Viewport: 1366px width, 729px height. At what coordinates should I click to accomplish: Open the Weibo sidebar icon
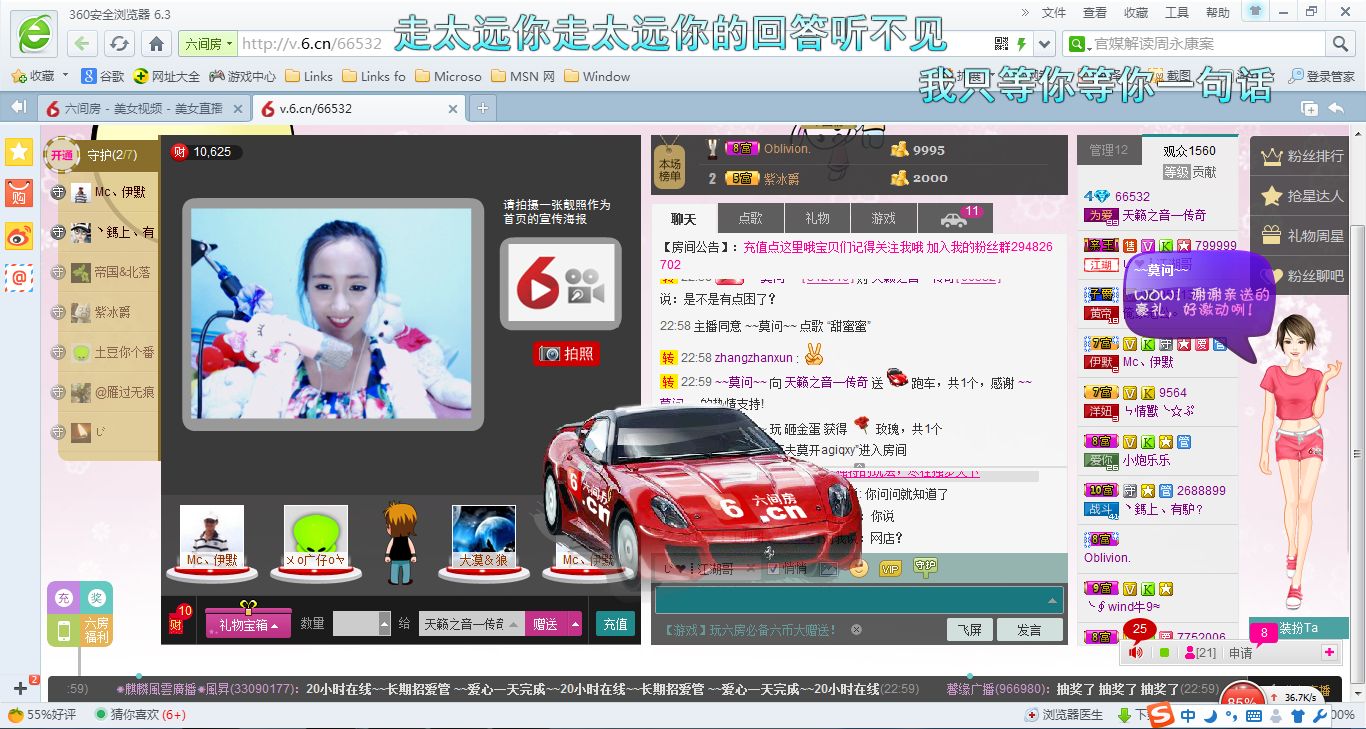click(x=19, y=236)
